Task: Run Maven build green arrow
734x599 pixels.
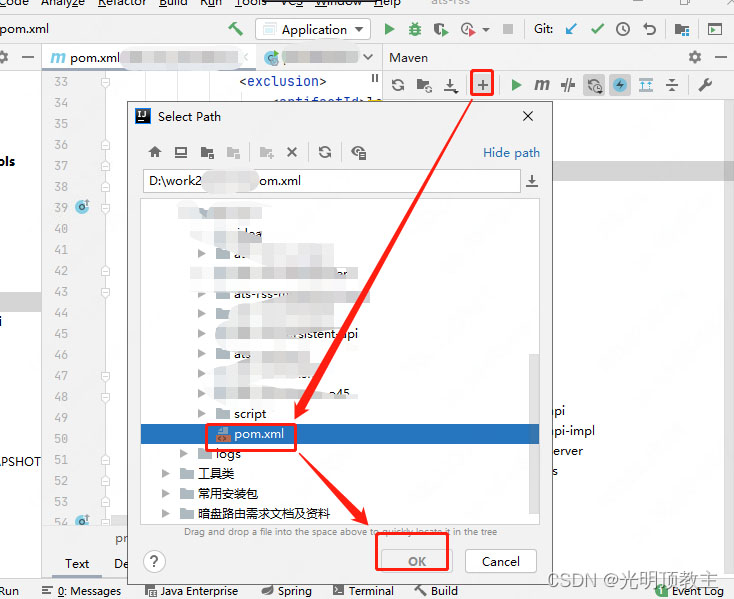Action: click(516, 85)
